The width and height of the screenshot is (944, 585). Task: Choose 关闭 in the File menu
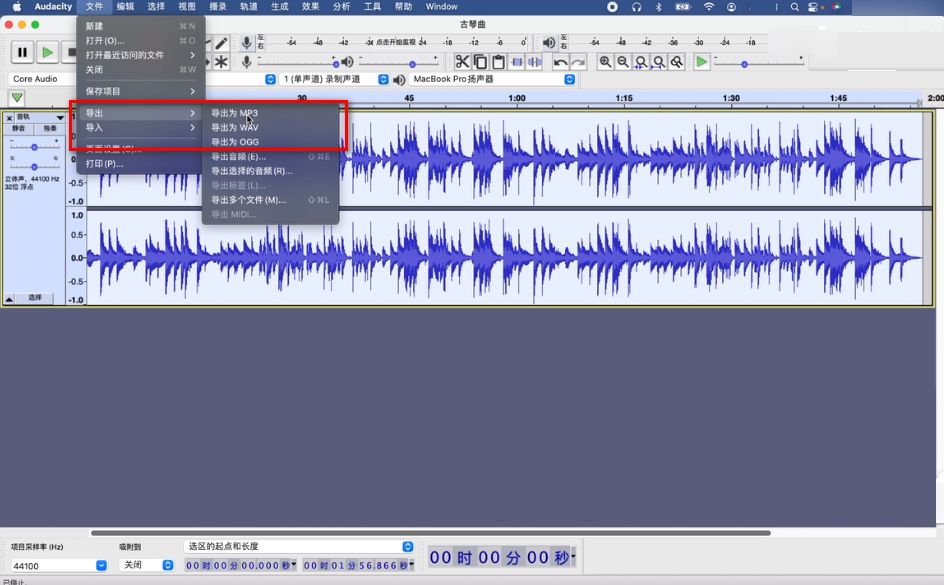click(141, 69)
